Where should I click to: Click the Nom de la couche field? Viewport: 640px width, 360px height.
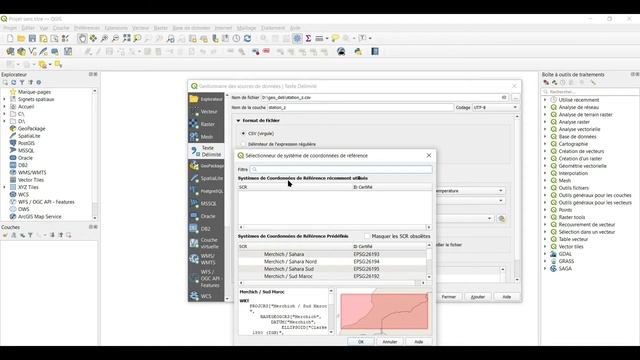point(360,107)
